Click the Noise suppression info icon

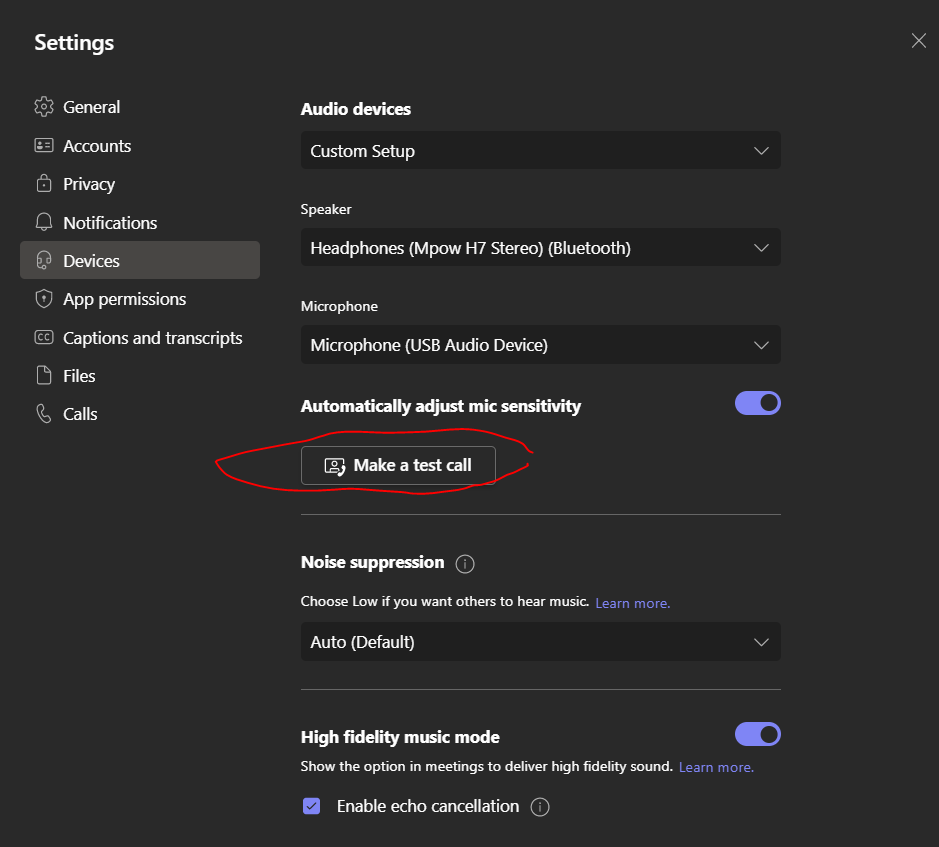point(464,564)
